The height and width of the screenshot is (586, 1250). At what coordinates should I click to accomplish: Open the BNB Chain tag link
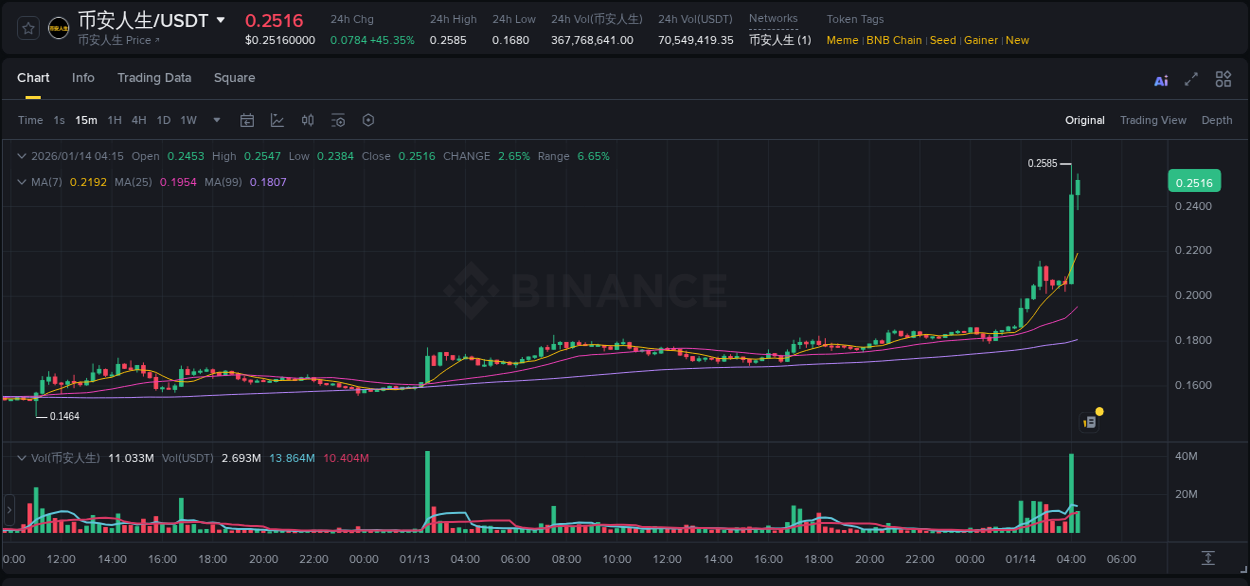pyautogui.click(x=894, y=40)
